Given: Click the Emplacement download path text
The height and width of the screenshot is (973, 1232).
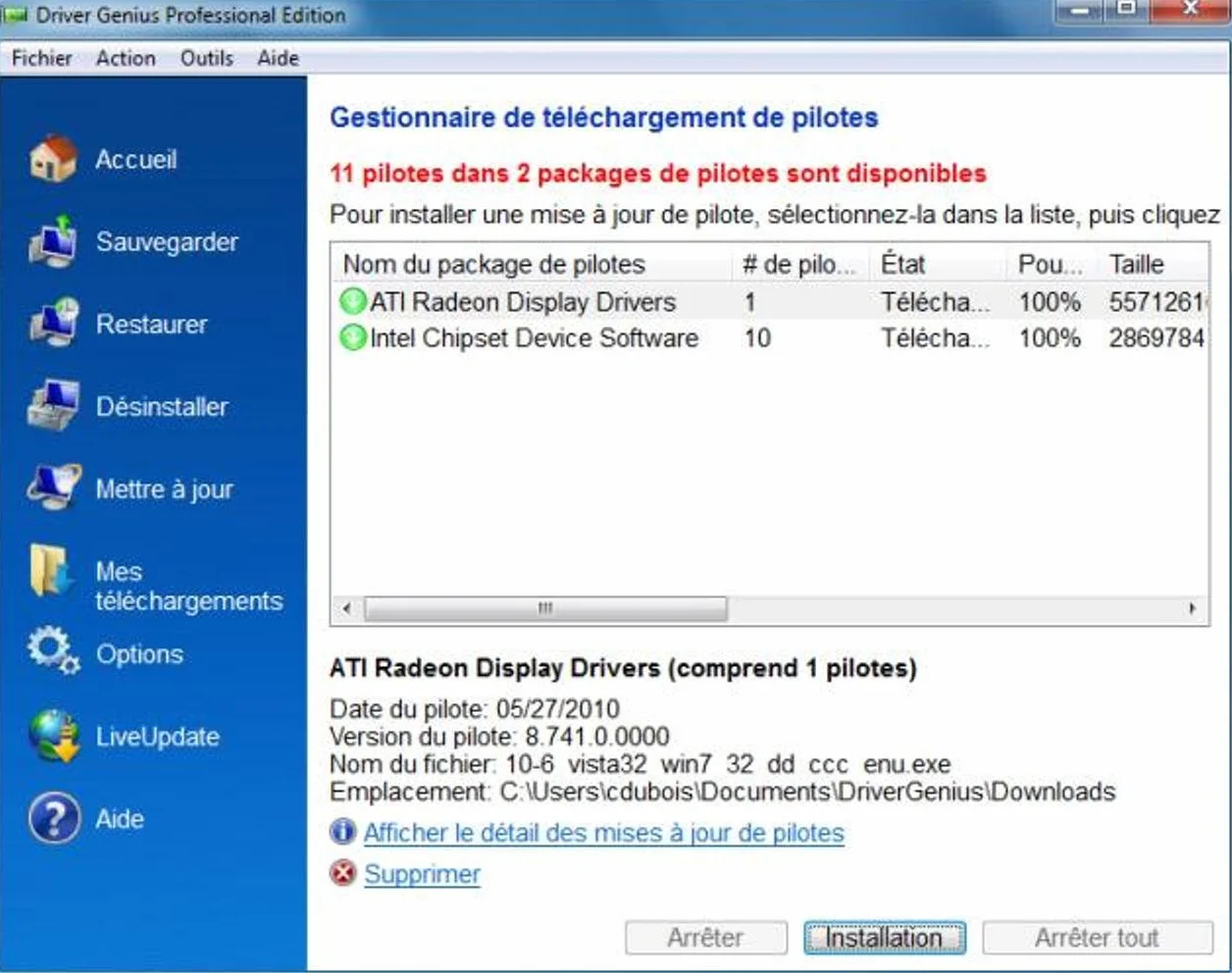Looking at the screenshot, I should 722,792.
